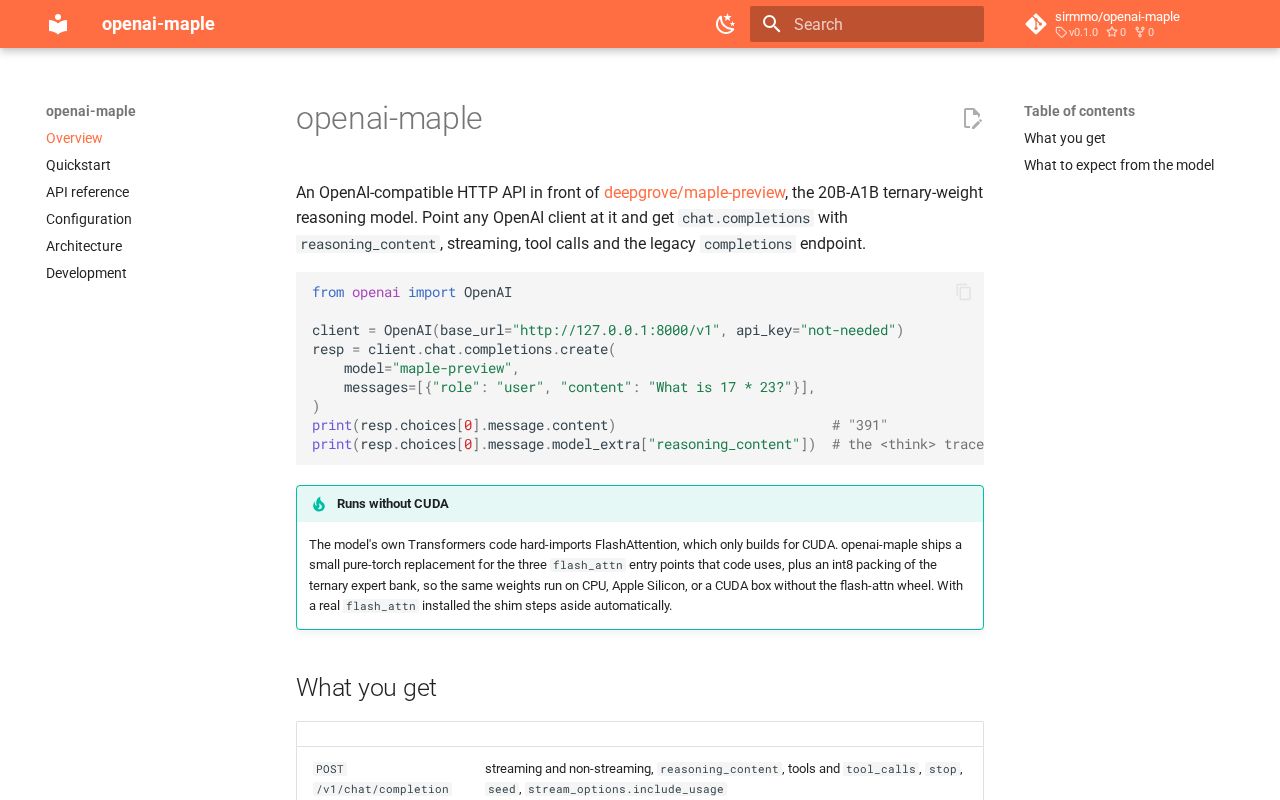Follow the deepgrove/maple-preview link
The height and width of the screenshot is (800, 1280).
click(x=695, y=192)
